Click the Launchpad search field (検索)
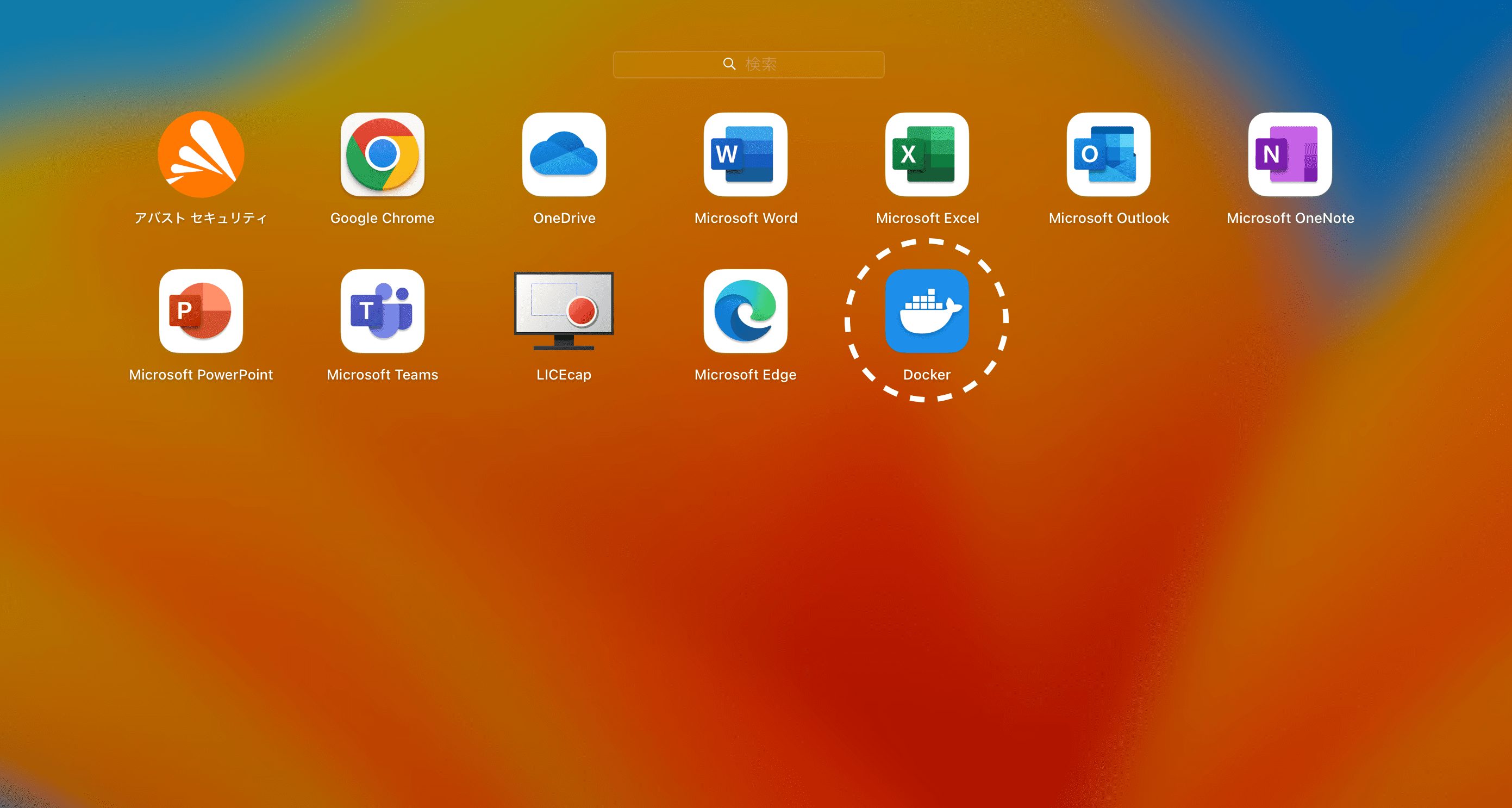This screenshot has height=808, width=1512. 749,65
